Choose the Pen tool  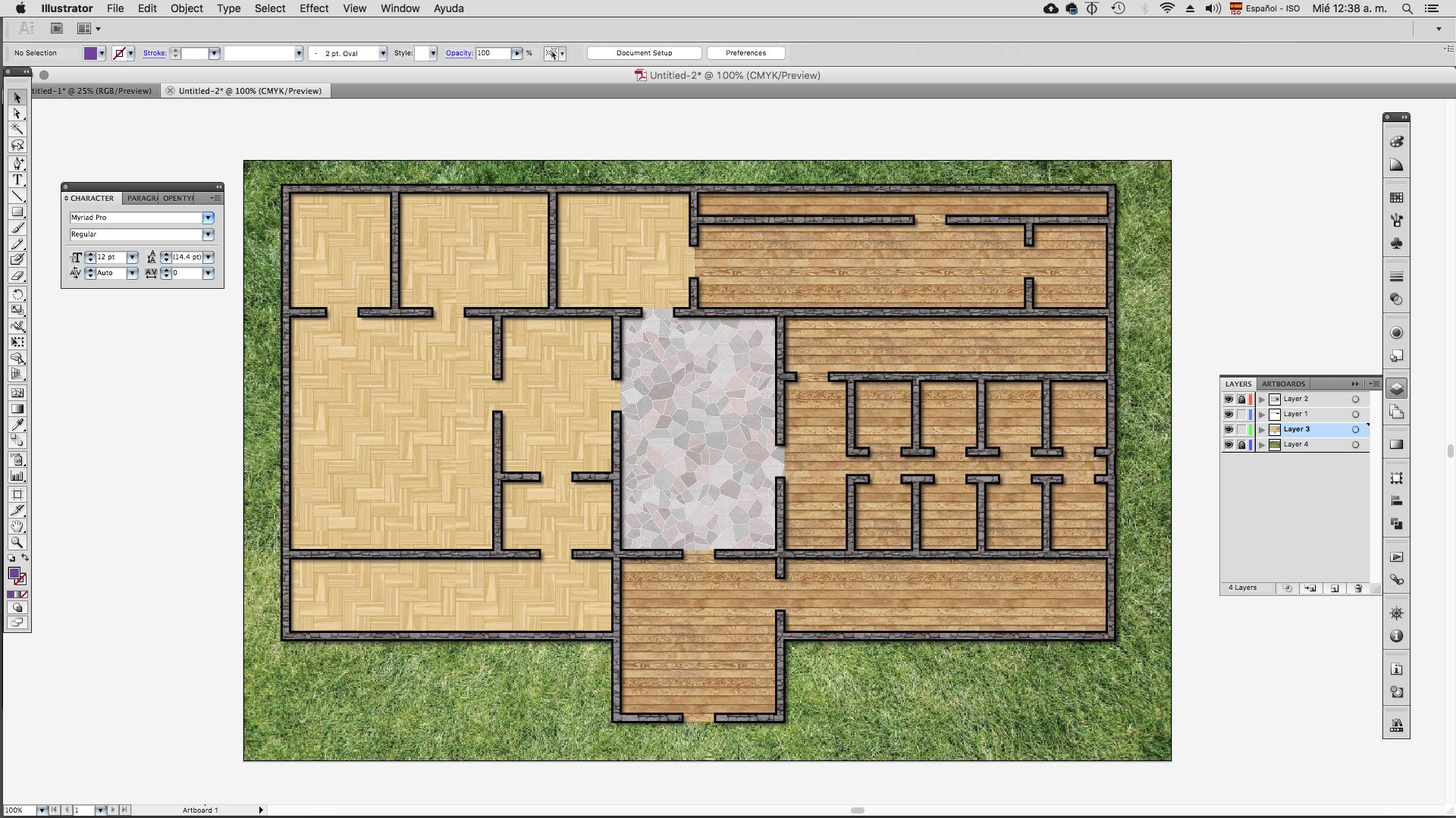tap(17, 164)
